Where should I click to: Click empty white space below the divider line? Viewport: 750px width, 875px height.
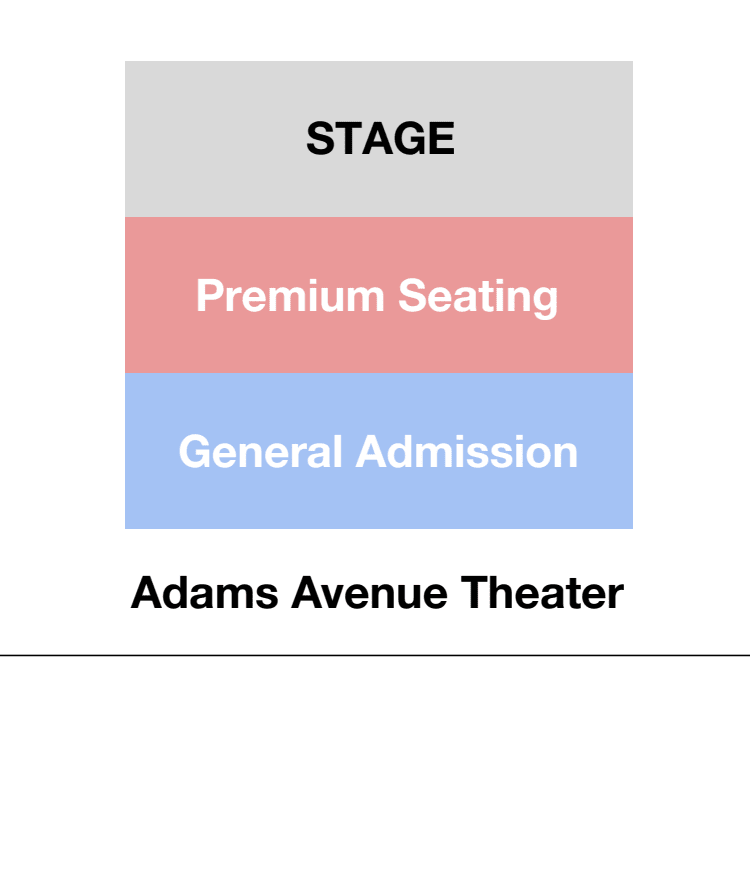click(x=375, y=765)
